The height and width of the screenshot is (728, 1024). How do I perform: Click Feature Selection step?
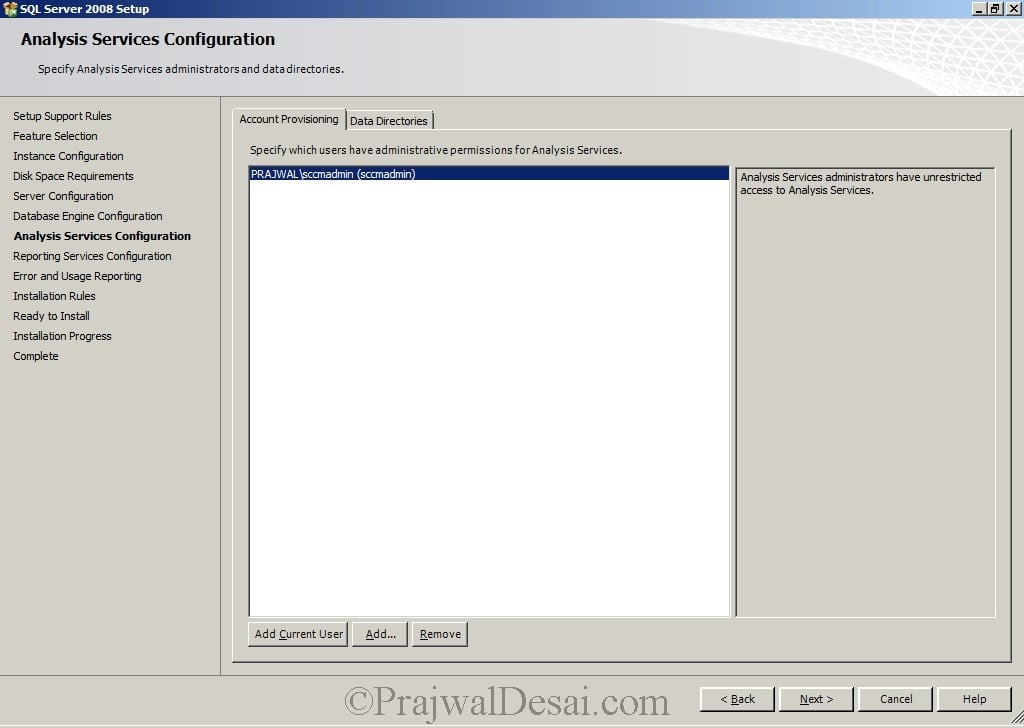55,136
